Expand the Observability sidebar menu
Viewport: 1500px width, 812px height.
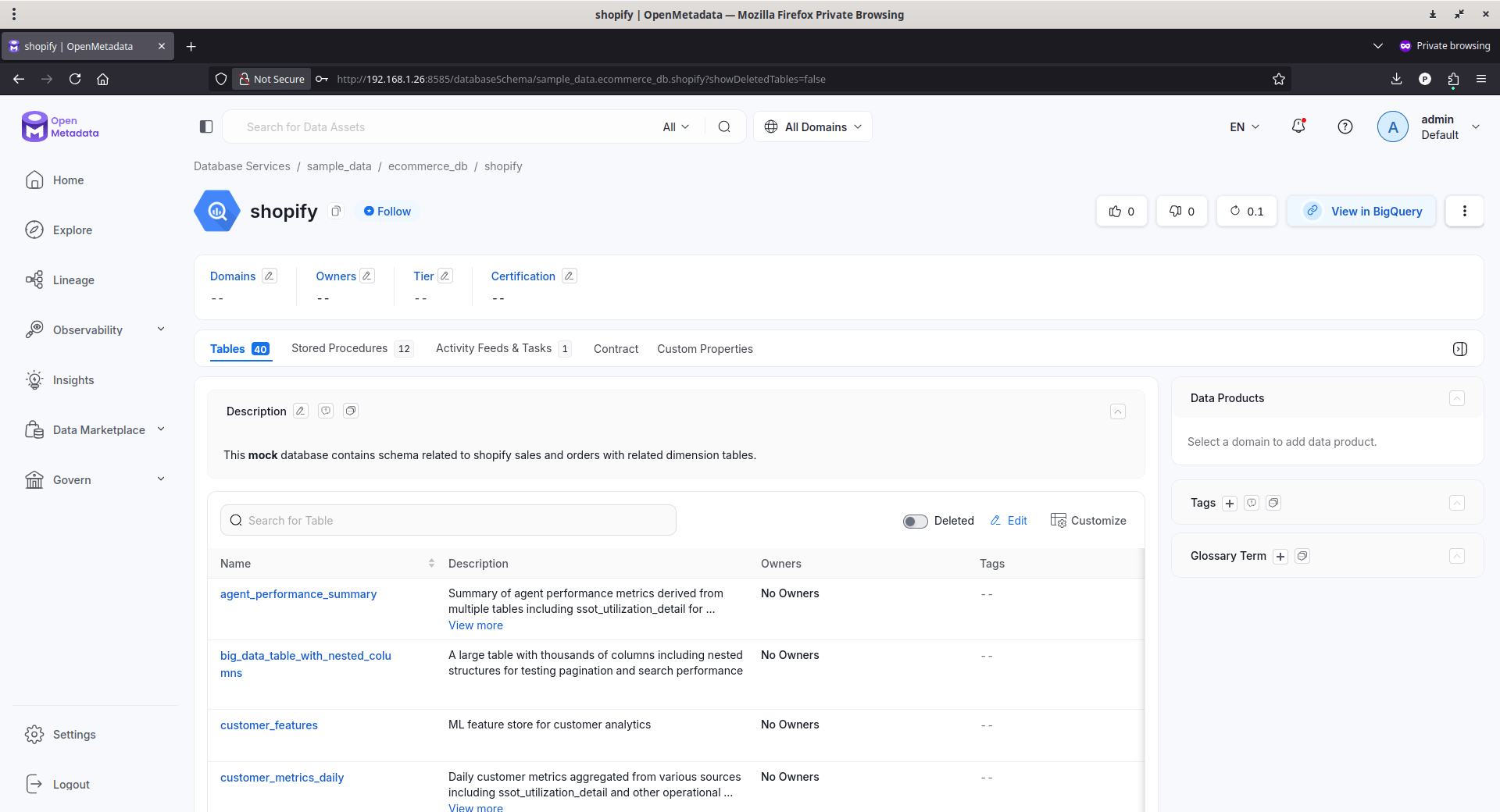161,329
